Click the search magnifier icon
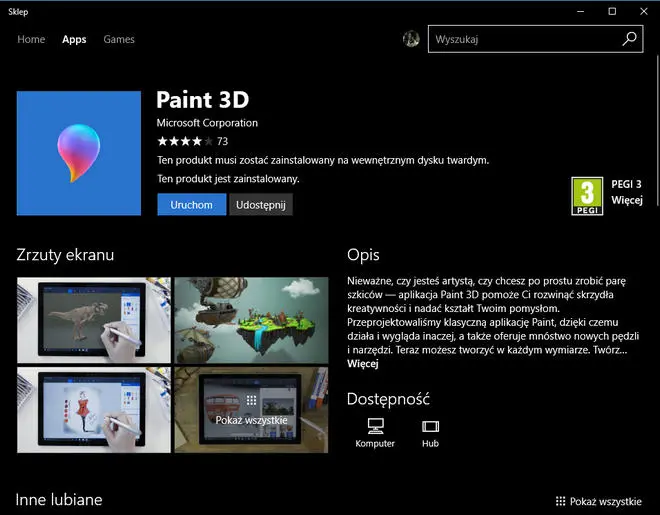Viewport: 660px width, 515px height. [x=629, y=39]
